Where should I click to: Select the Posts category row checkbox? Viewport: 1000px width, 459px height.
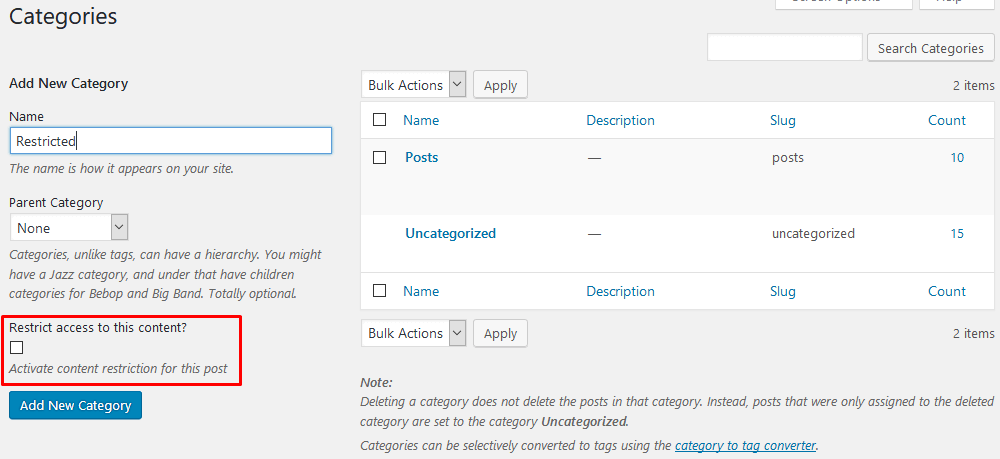tap(379, 157)
